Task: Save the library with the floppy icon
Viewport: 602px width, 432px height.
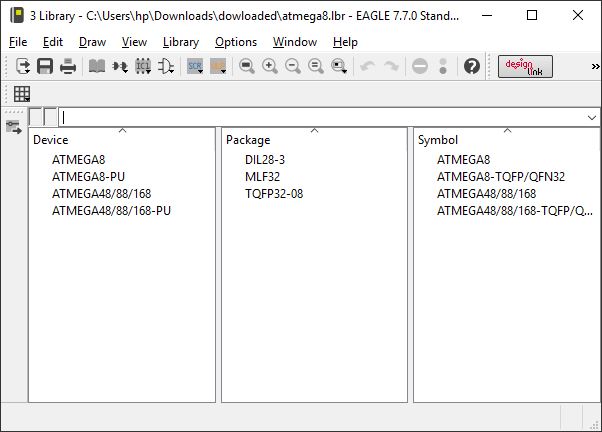Action: [x=45, y=66]
